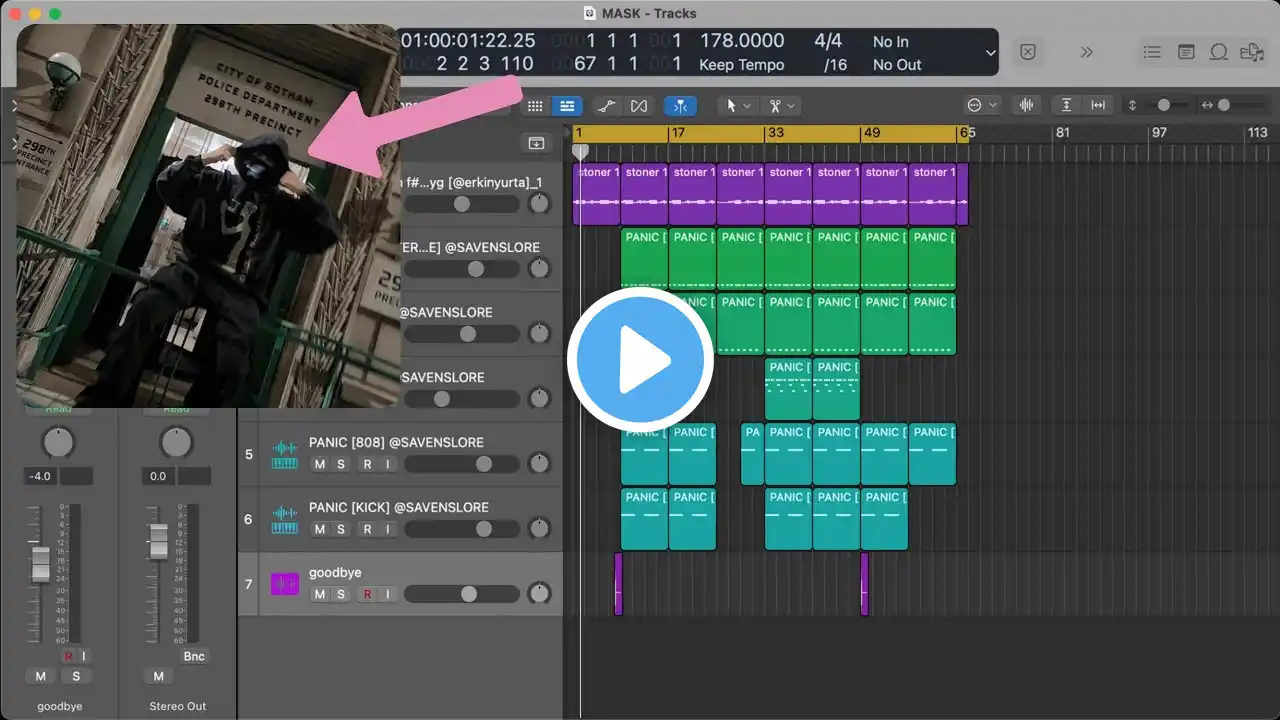Adjust the goodbye track header pan knob

click(x=539, y=594)
